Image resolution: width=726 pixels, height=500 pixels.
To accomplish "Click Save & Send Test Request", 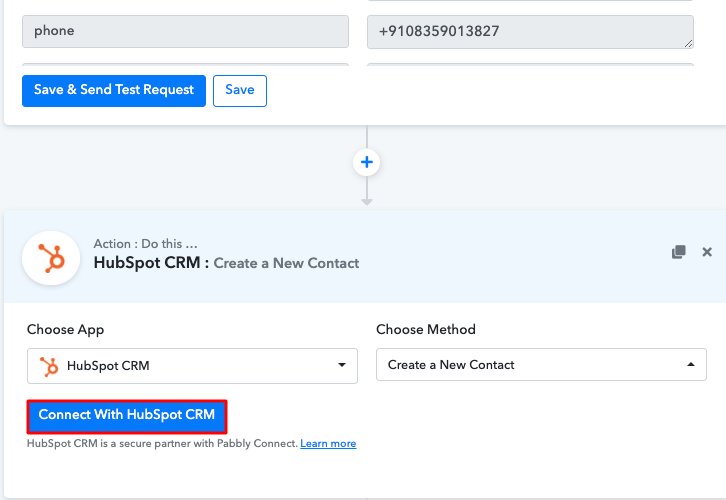I will (114, 91).
